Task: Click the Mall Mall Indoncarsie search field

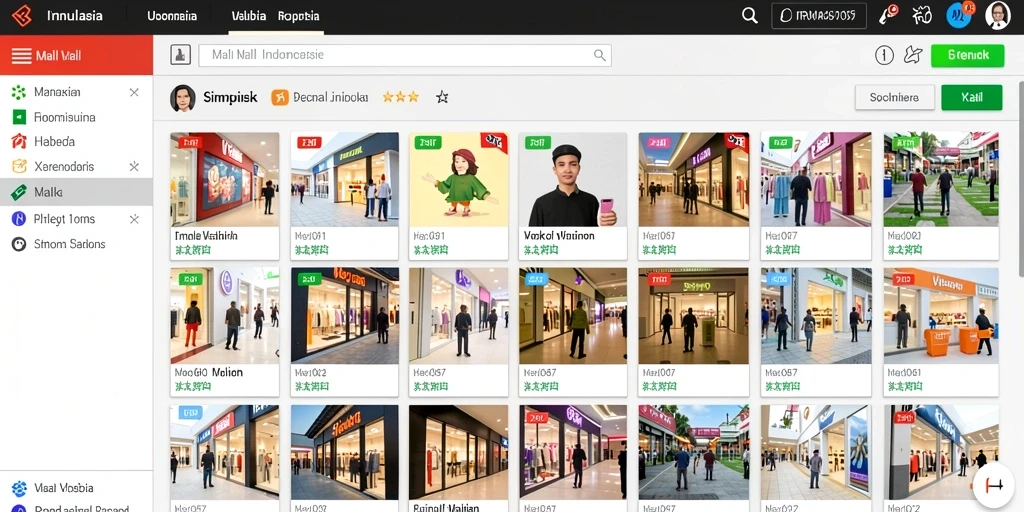Action: pos(405,56)
